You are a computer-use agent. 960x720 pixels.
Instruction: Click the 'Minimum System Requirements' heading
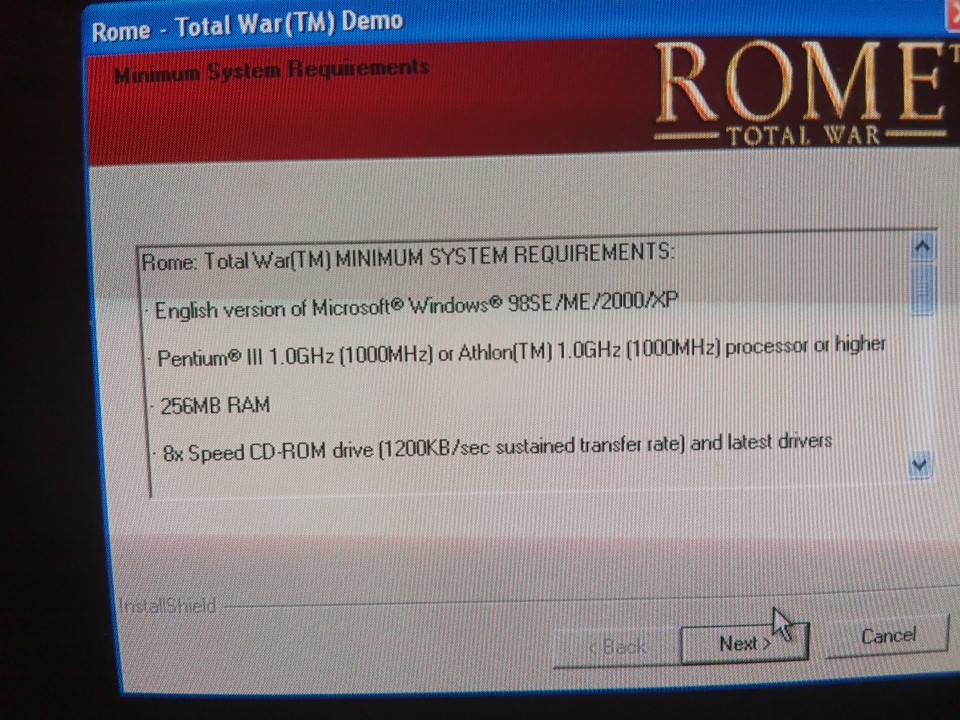pyautogui.click(x=272, y=70)
